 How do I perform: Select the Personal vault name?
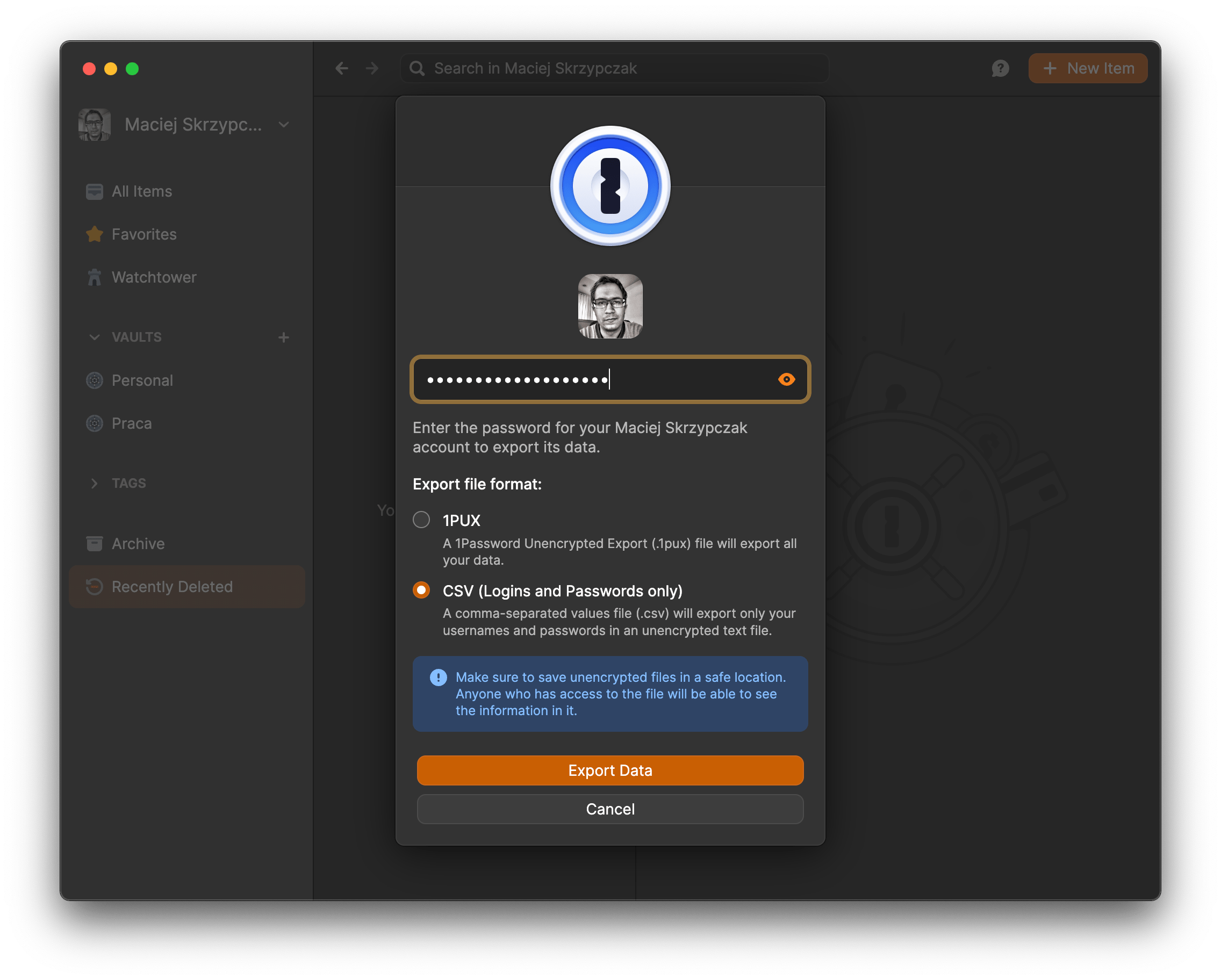pyautogui.click(x=142, y=380)
